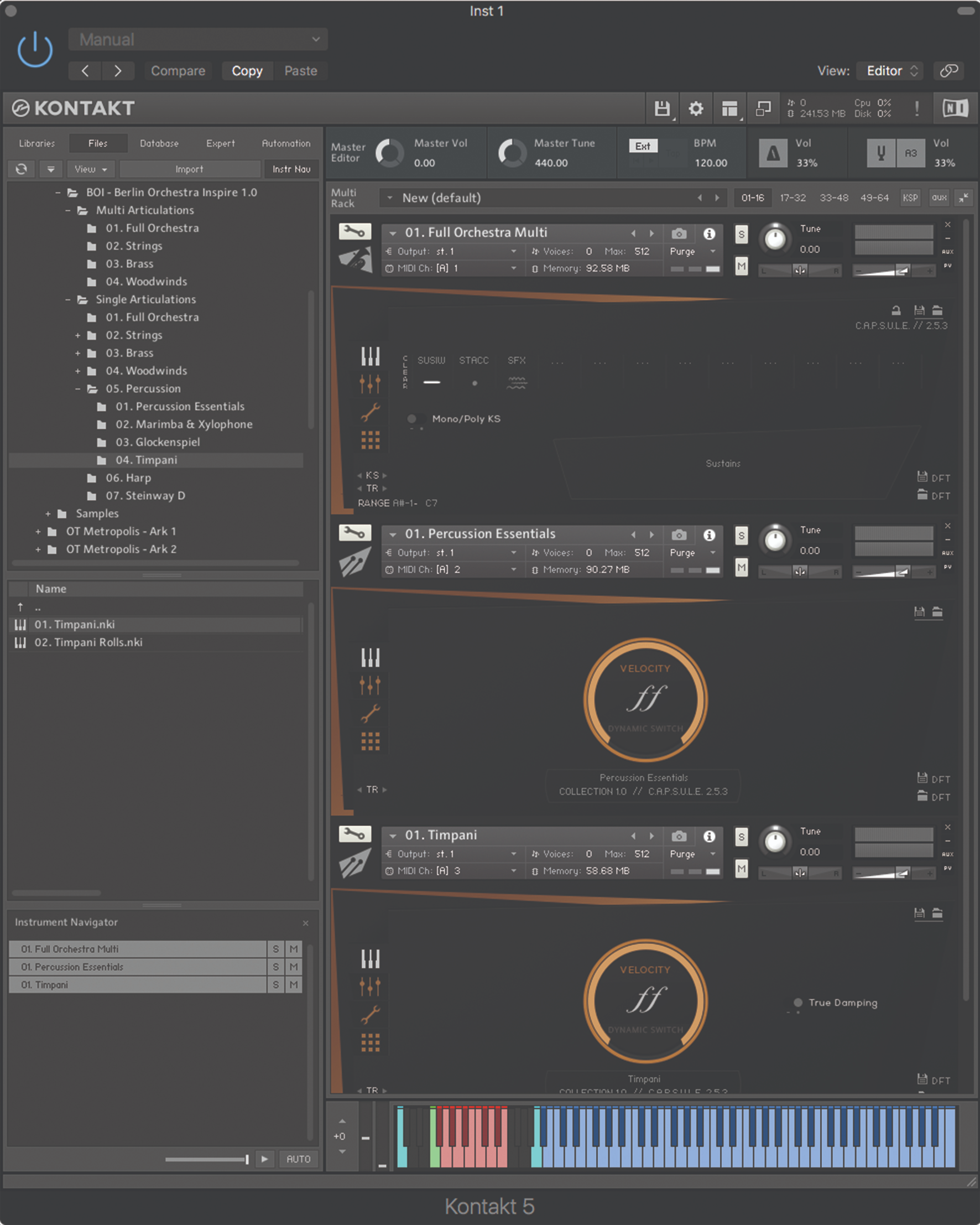Enable True Damping on Timpani

coord(797,1002)
